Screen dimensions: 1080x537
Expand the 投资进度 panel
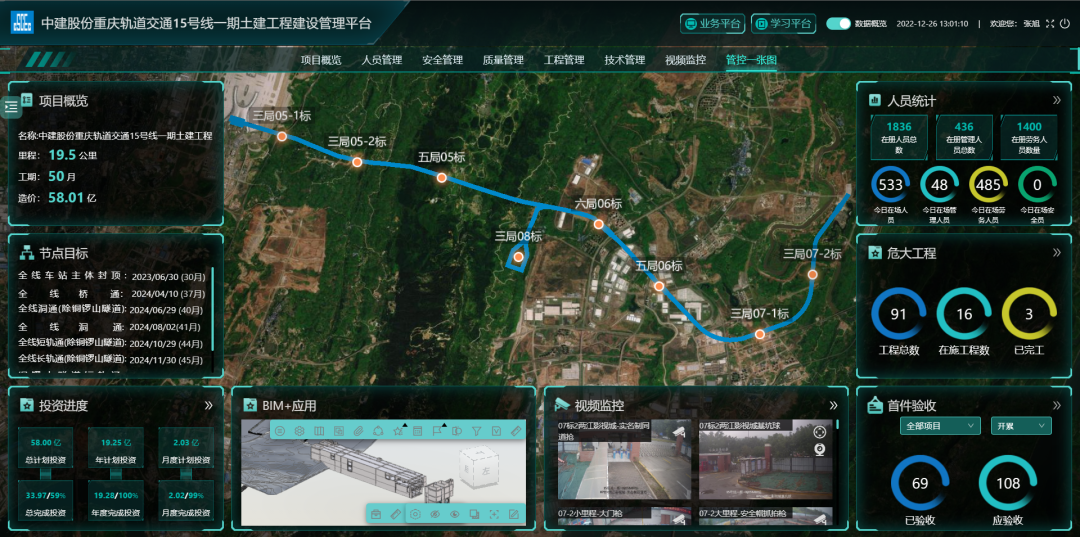pyautogui.click(x=209, y=406)
